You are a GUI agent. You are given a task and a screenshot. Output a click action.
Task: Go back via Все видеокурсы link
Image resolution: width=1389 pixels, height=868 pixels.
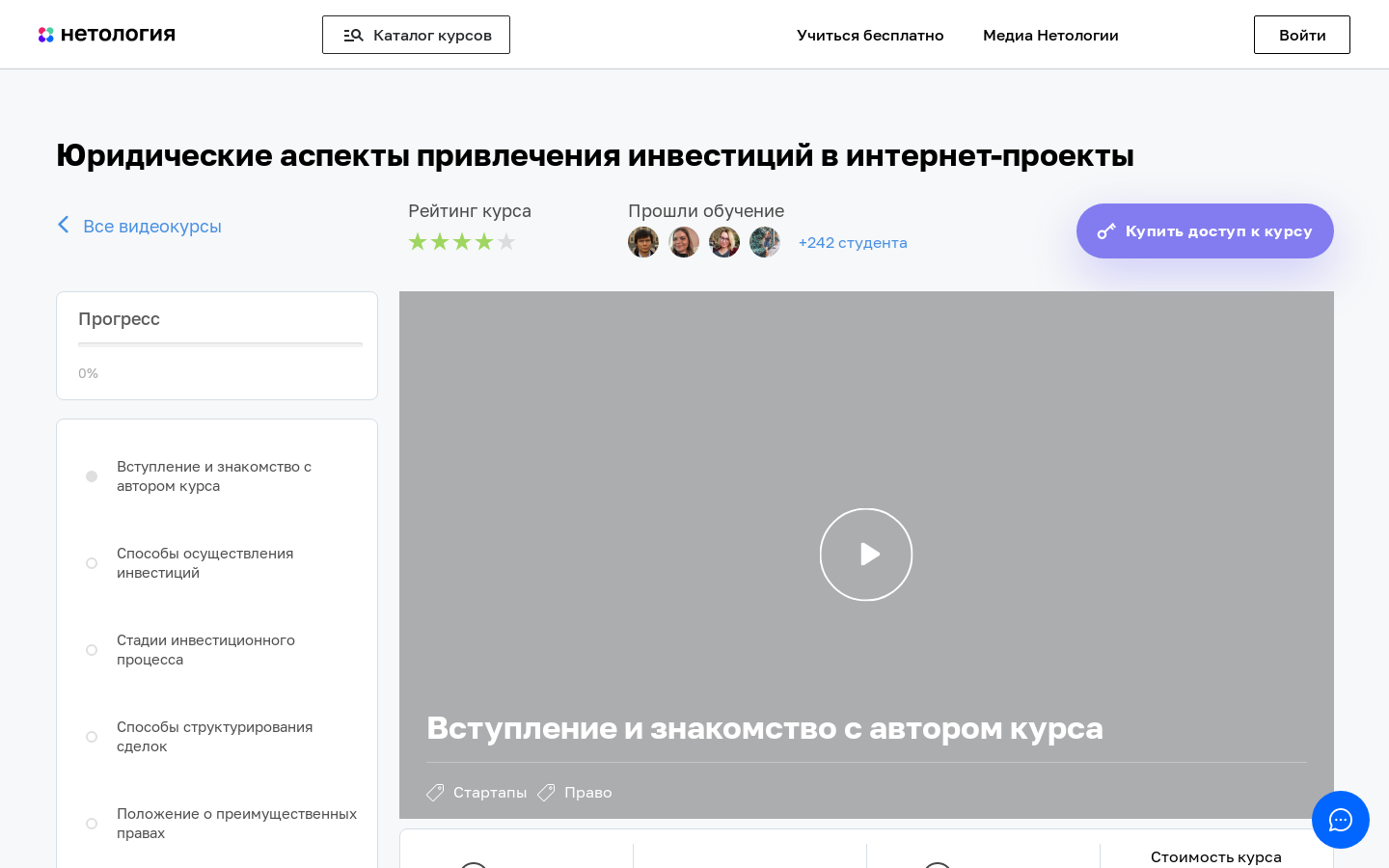[152, 226]
